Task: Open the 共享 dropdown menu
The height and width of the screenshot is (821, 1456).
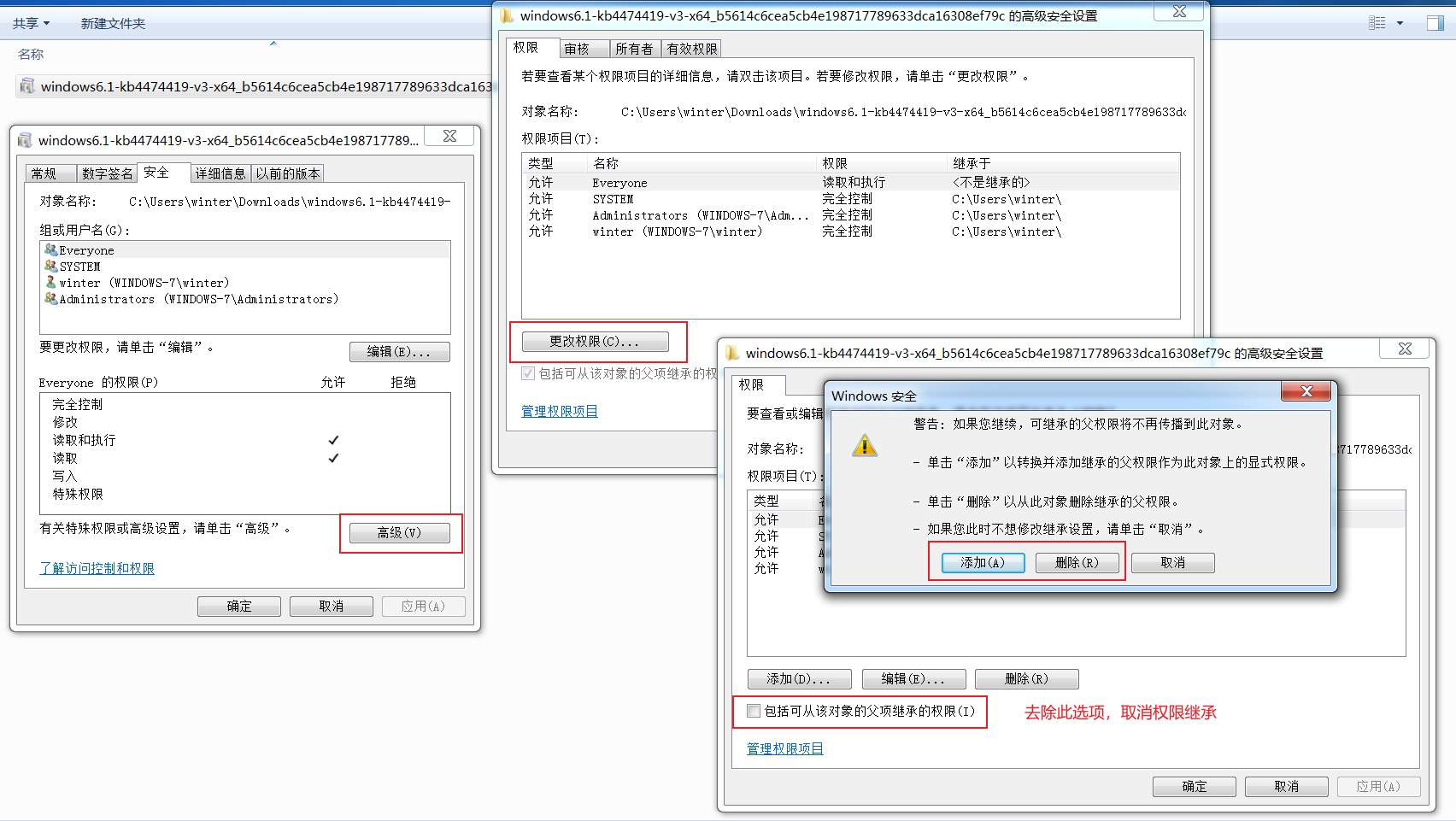Action: pyautogui.click(x=30, y=22)
